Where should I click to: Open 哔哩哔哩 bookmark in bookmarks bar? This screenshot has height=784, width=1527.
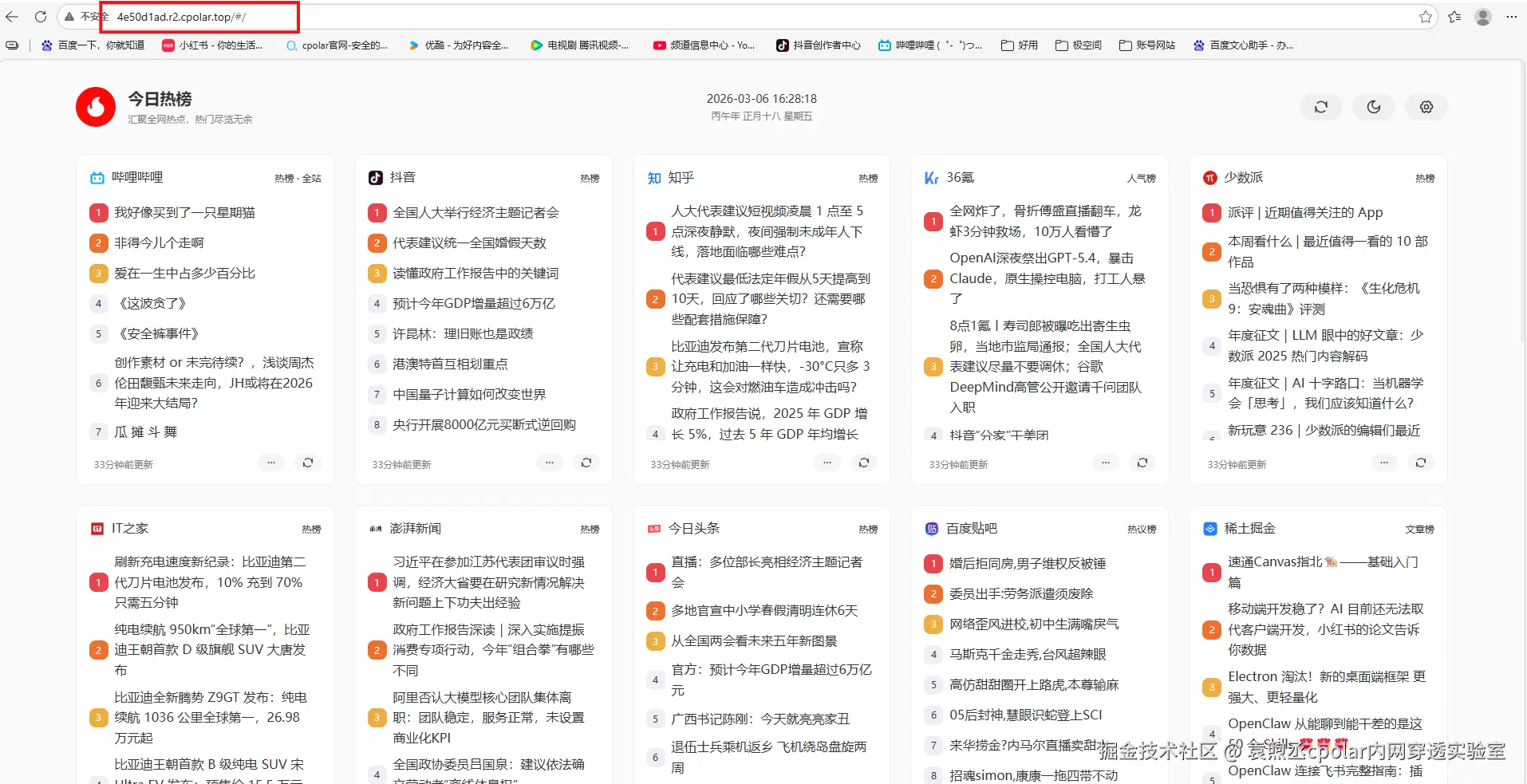(930, 45)
